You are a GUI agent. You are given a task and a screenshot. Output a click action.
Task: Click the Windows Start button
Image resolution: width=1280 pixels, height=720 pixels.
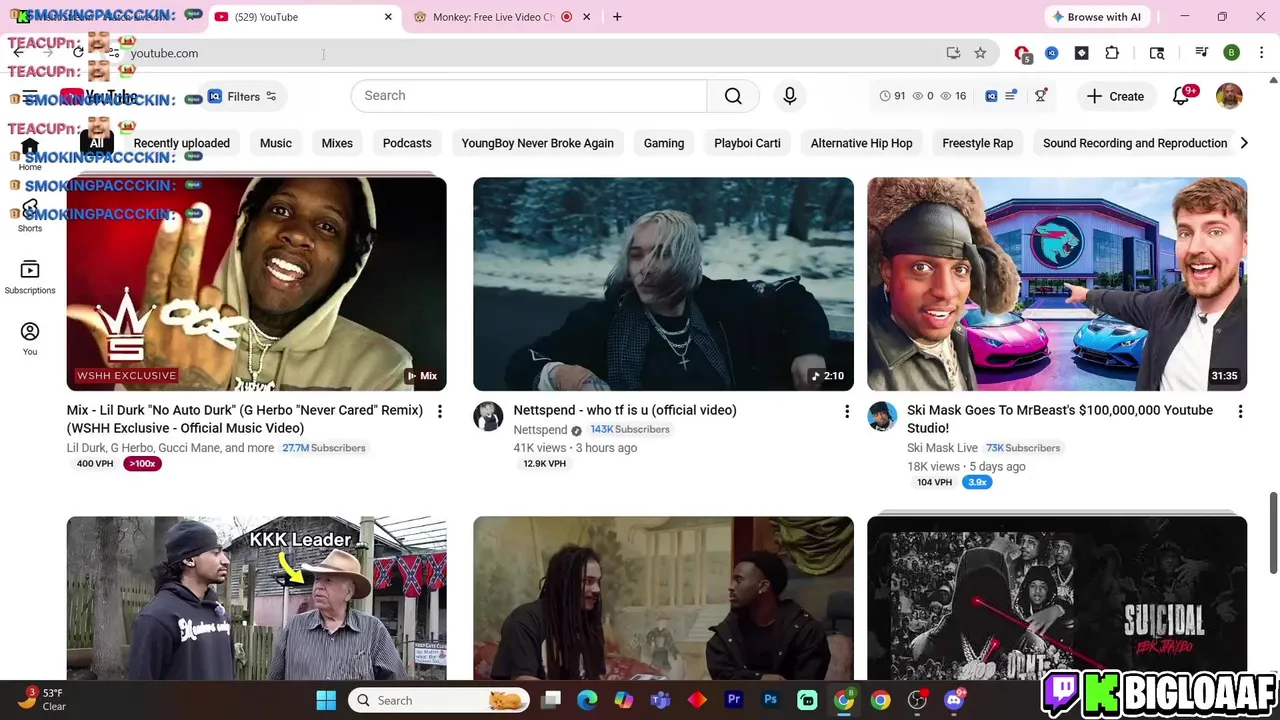coord(326,700)
